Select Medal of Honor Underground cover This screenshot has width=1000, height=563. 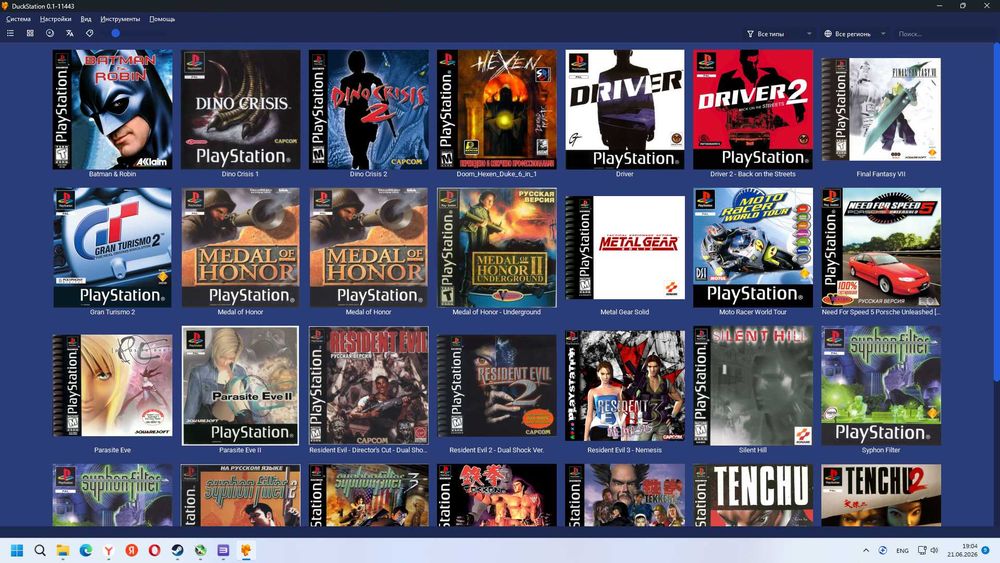[497, 247]
